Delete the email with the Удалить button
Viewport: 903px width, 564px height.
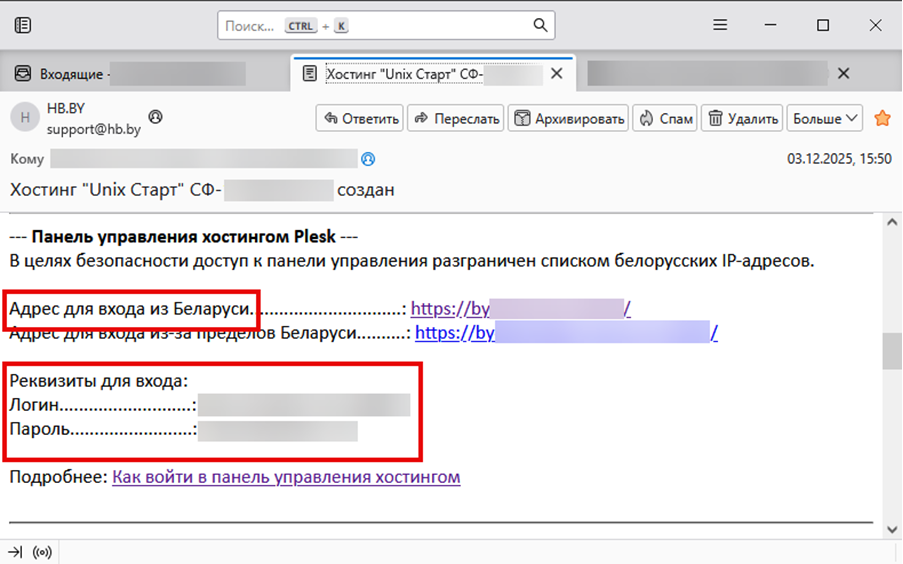click(x=742, y=118)
